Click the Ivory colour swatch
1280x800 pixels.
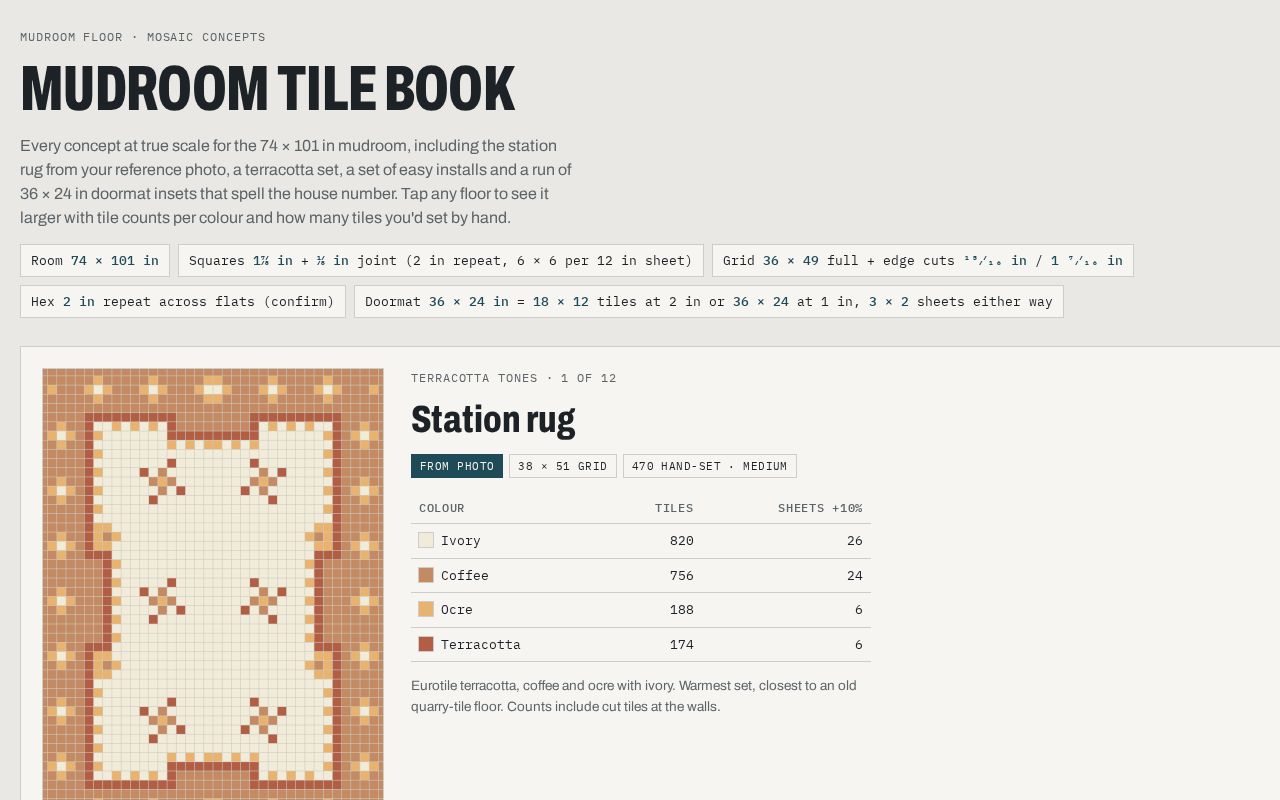click(426, 540)
